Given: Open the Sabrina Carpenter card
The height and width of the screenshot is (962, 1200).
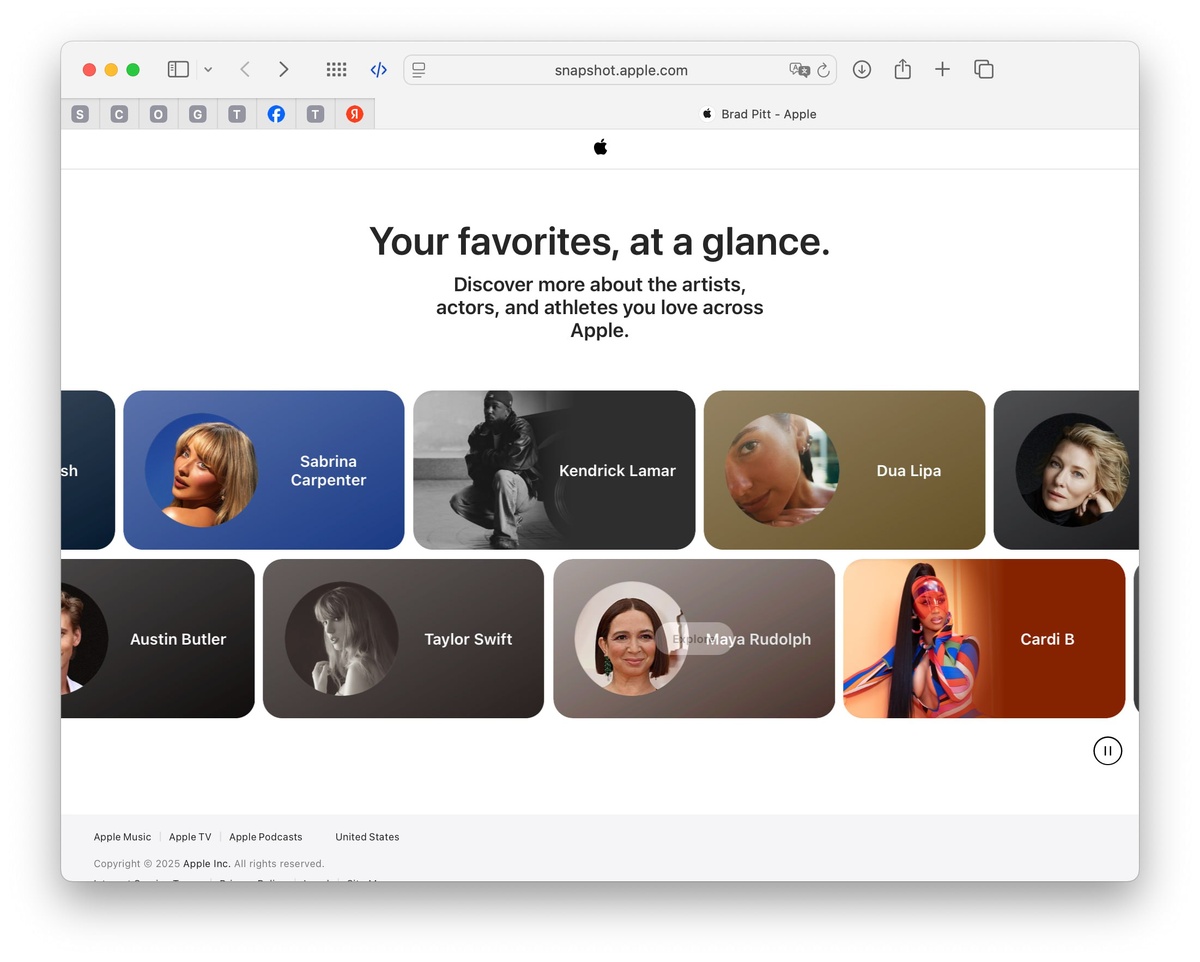Looking at the screenshot, I should click(x=264, y=470).
